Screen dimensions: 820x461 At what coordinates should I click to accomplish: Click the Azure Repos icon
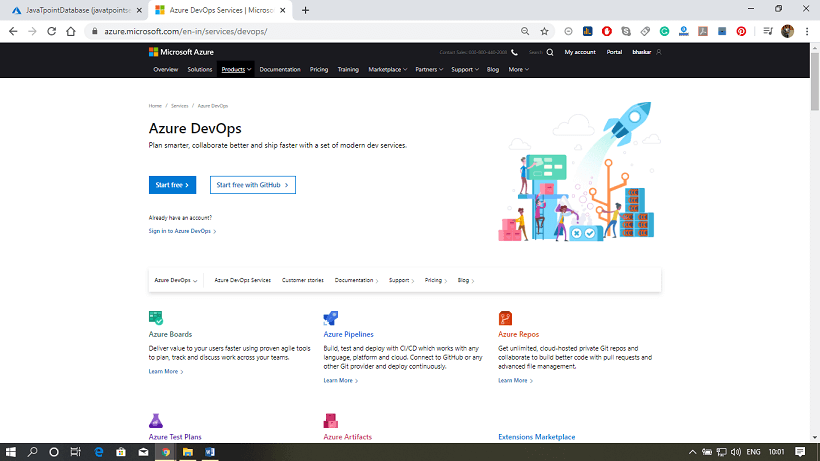(505, 318)
